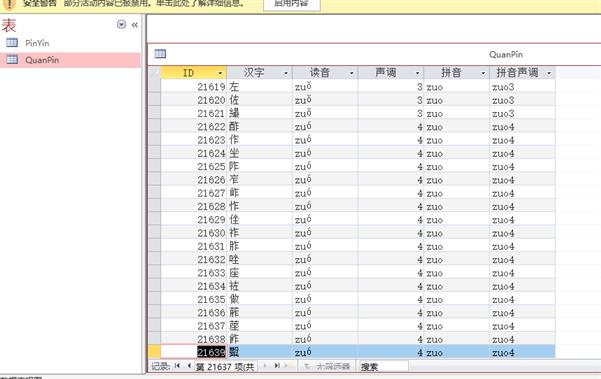Click the QuanPin table icon in sidebar
The image size is (601, 379).
tap(12, 59)
